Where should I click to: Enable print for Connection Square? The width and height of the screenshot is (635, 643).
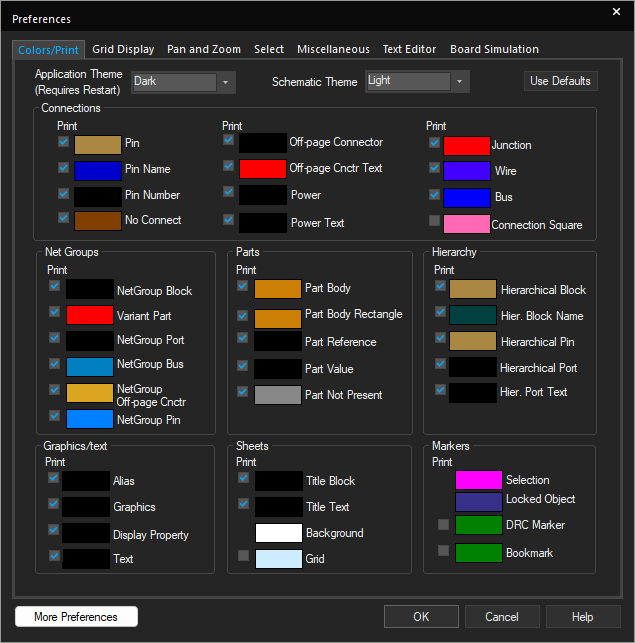(434, 221)
